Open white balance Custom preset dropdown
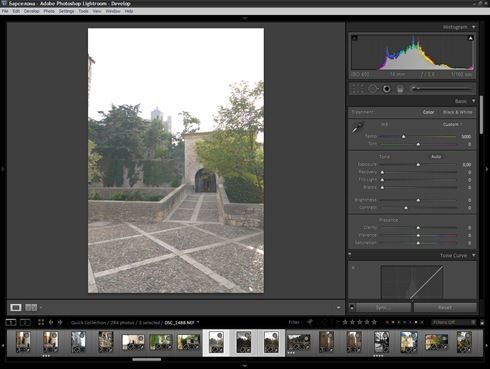 452,124
